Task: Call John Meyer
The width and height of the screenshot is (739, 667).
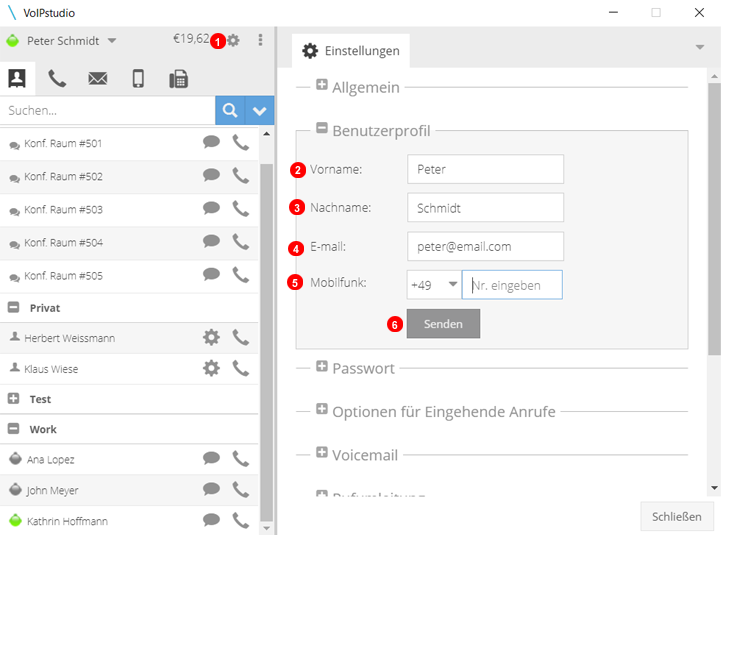Action: 241,489
